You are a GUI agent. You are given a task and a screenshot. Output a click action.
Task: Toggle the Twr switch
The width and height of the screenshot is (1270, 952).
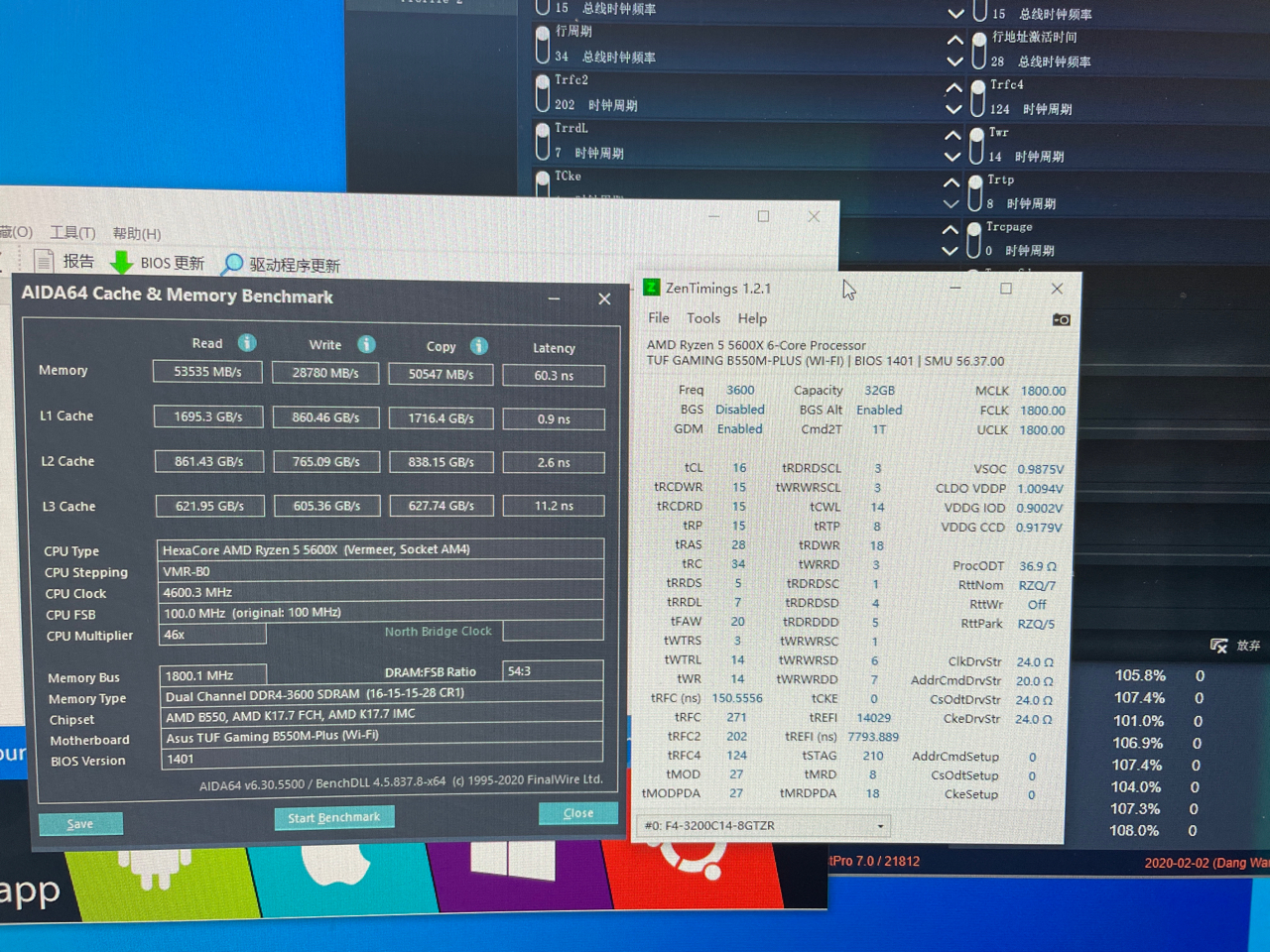pos(976,145)
